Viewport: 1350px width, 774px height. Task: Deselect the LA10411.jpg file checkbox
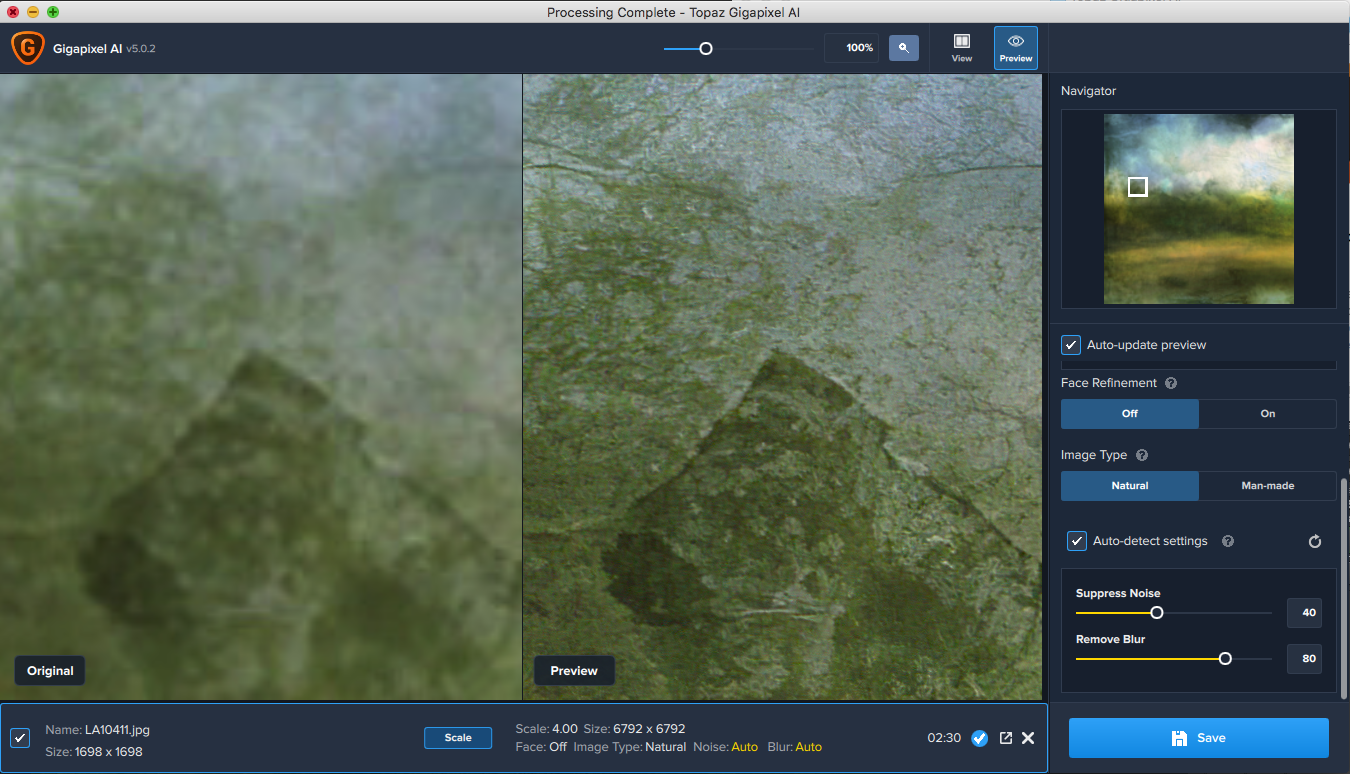pyautogui.click(x=20, y=738)
